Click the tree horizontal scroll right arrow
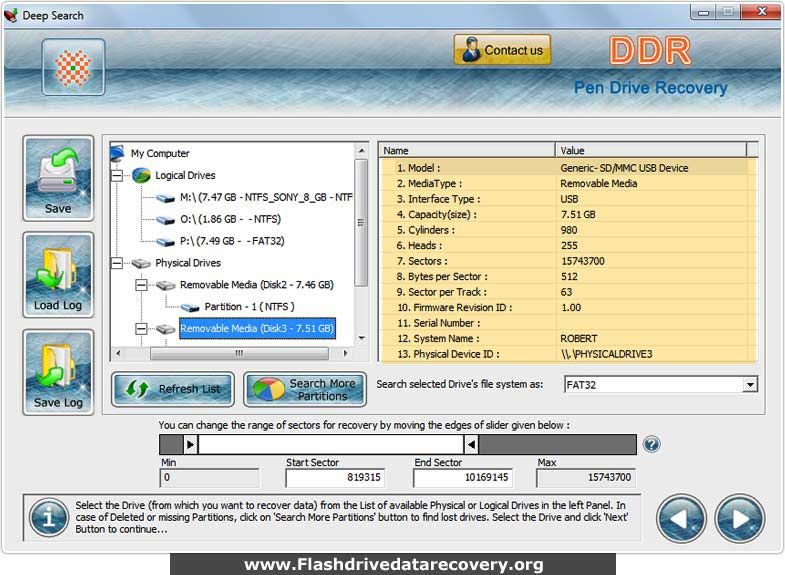Screen dimensions: 785x575 pyautogui.click(x=345, y=353)
